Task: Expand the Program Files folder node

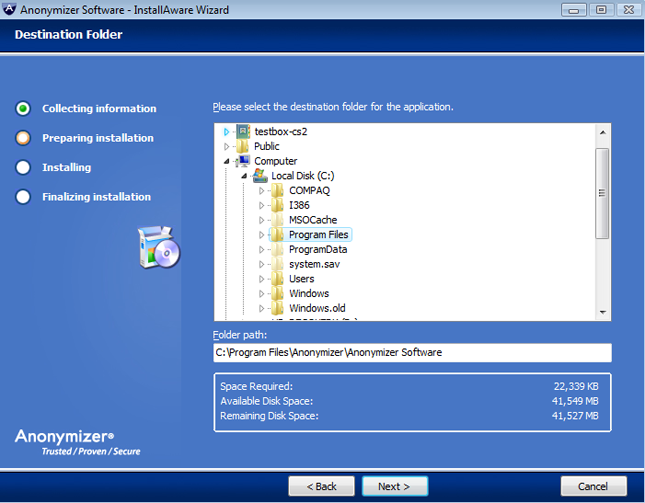Action: (x=262, y=235)
